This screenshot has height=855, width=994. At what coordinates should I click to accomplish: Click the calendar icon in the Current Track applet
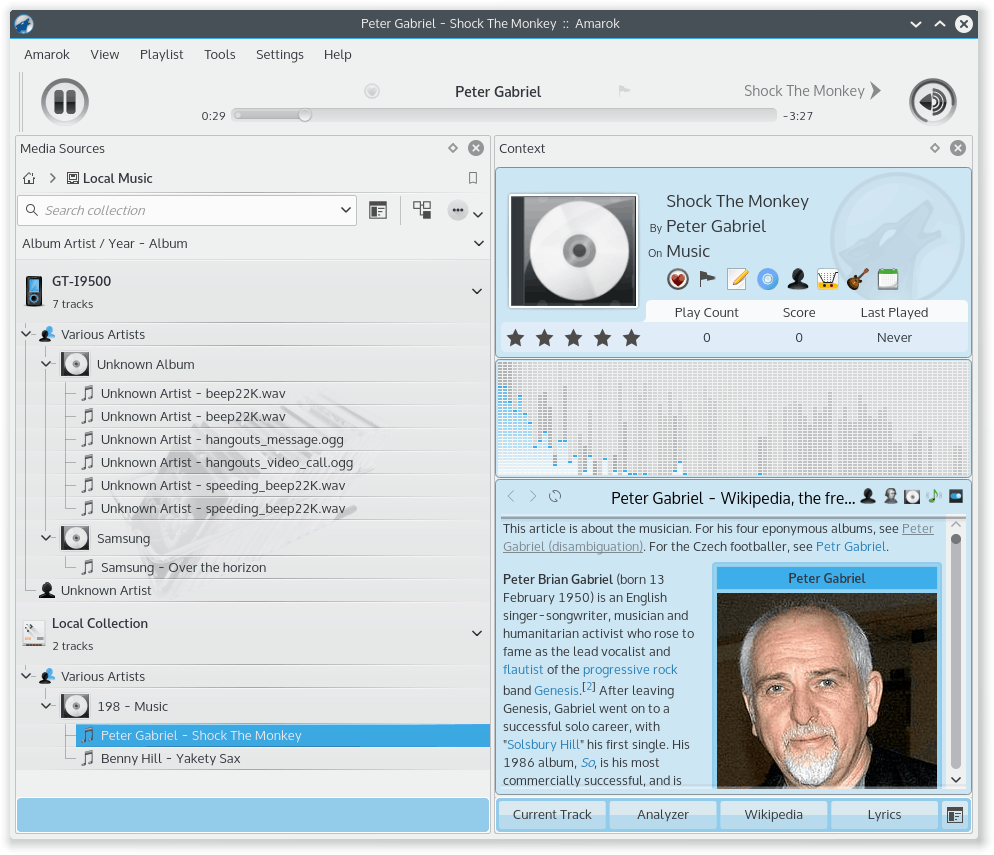pyautogui.click(x=888, y=279)
